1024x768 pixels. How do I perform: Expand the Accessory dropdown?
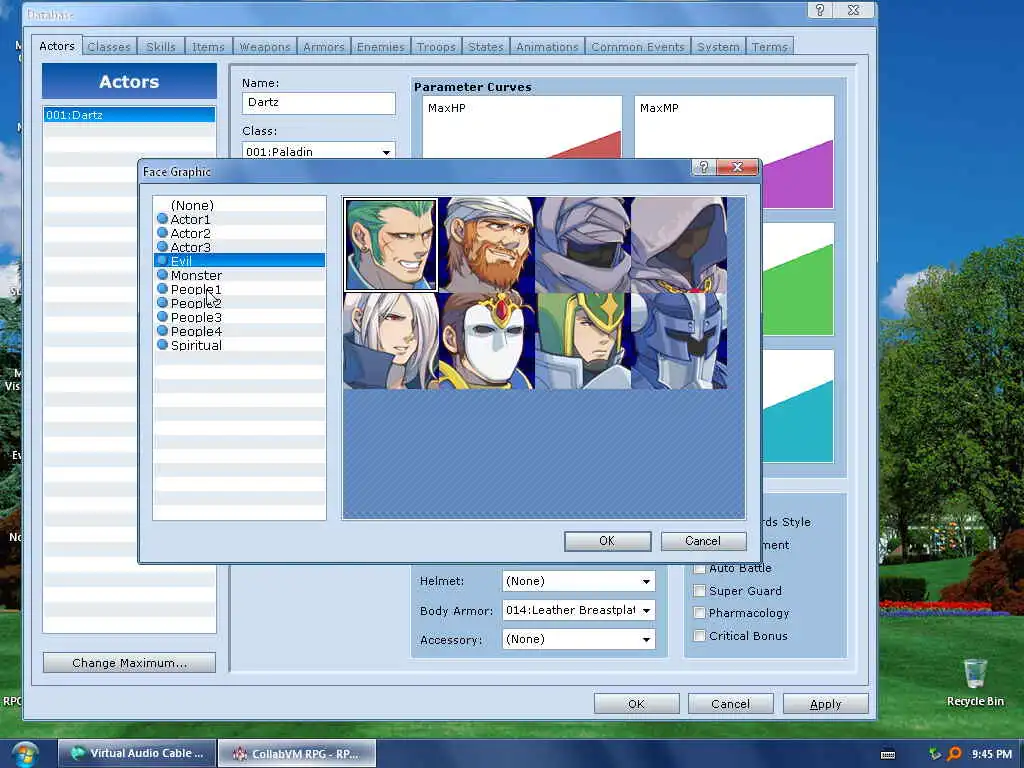[646, 639]
